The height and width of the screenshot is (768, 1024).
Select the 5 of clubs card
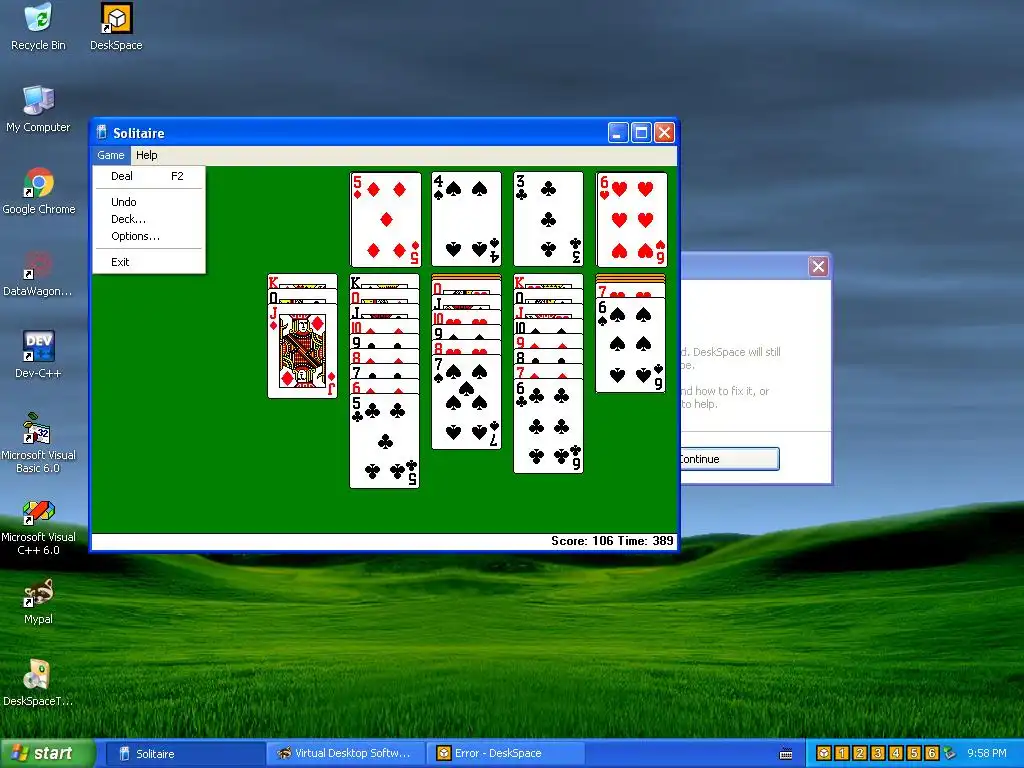385,441
